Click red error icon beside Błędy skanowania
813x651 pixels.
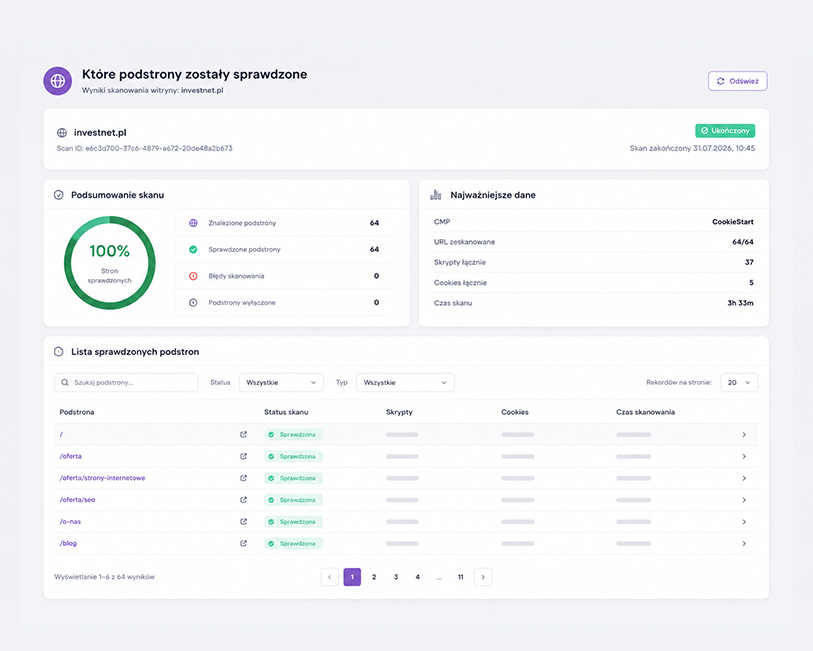pyautogui.click(x=193, y=276)
